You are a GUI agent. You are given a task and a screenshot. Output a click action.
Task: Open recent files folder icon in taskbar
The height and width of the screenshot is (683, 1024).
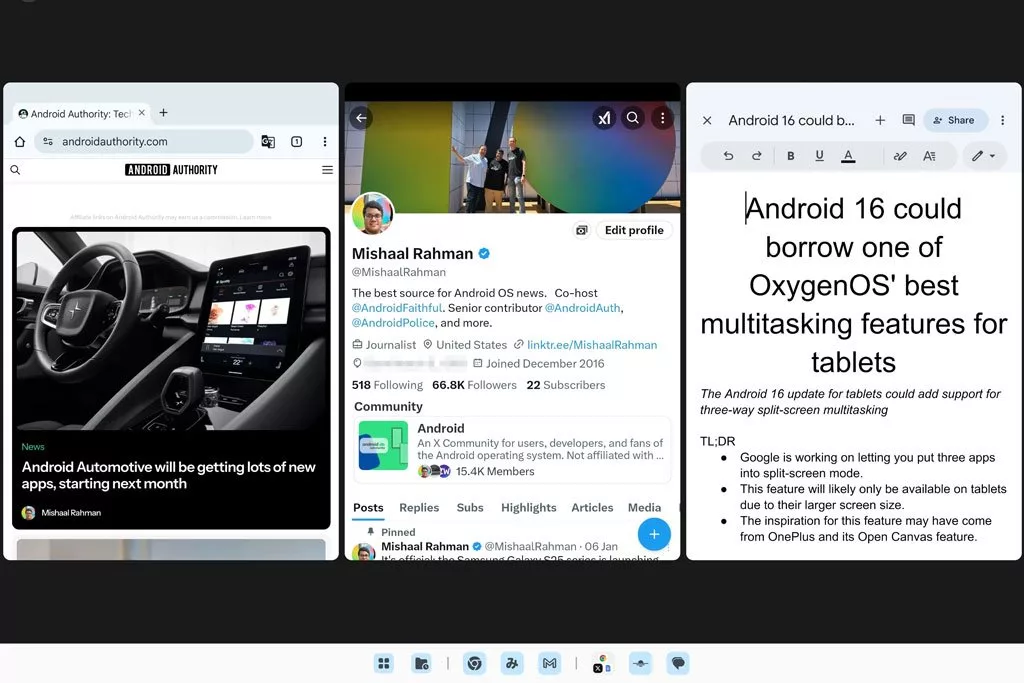[421, 663]
